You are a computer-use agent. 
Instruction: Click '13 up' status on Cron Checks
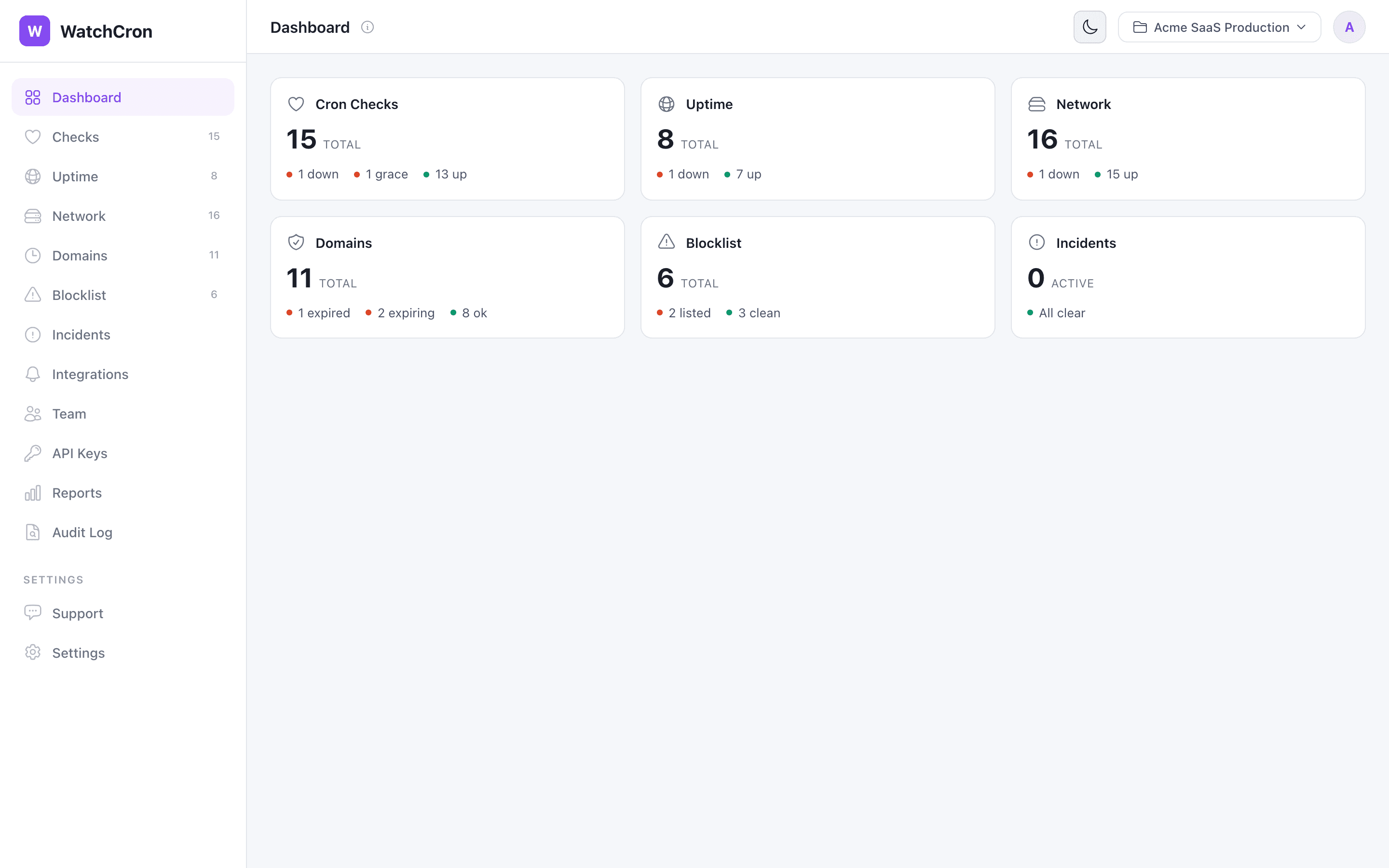click(x=445, y=175)
